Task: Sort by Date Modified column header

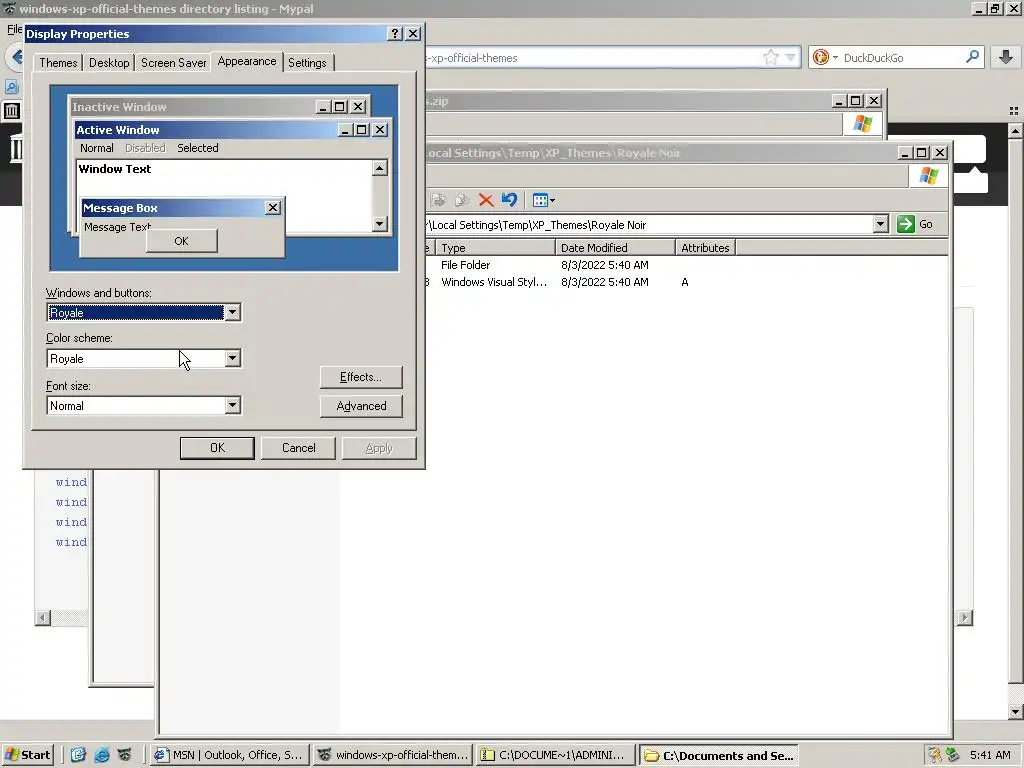Action: [615, 248]
